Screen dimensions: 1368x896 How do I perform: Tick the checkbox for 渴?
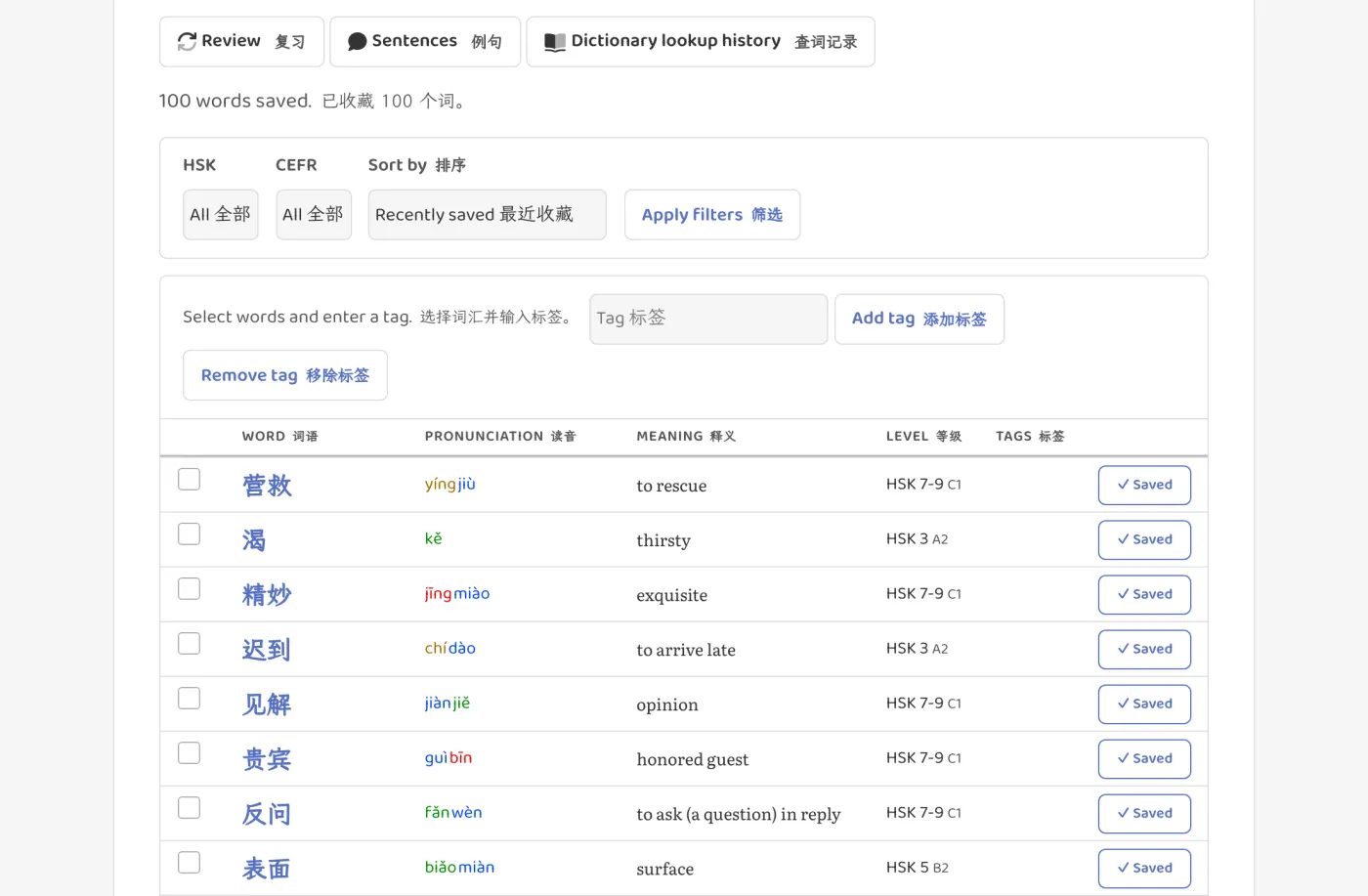click(190, 533)
